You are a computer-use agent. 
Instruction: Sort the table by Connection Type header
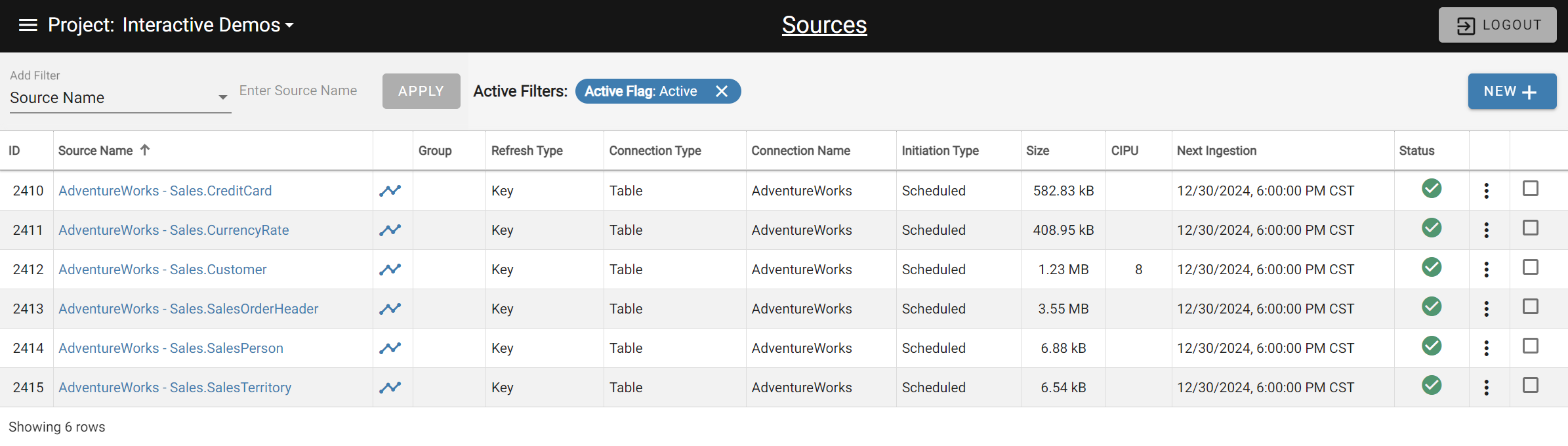click(655, 151)
